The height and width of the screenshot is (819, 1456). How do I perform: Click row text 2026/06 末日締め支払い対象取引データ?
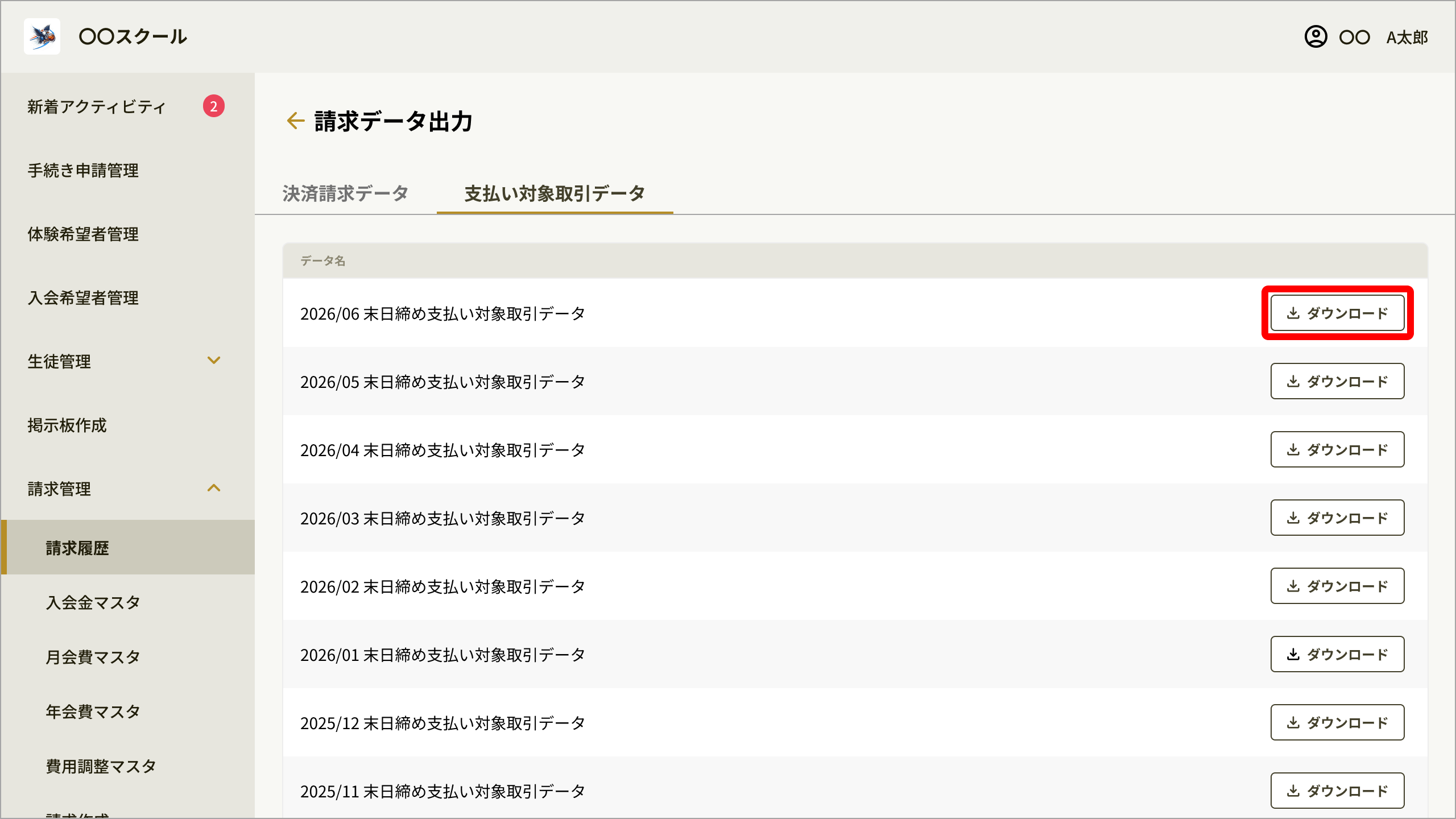point(442,313)
